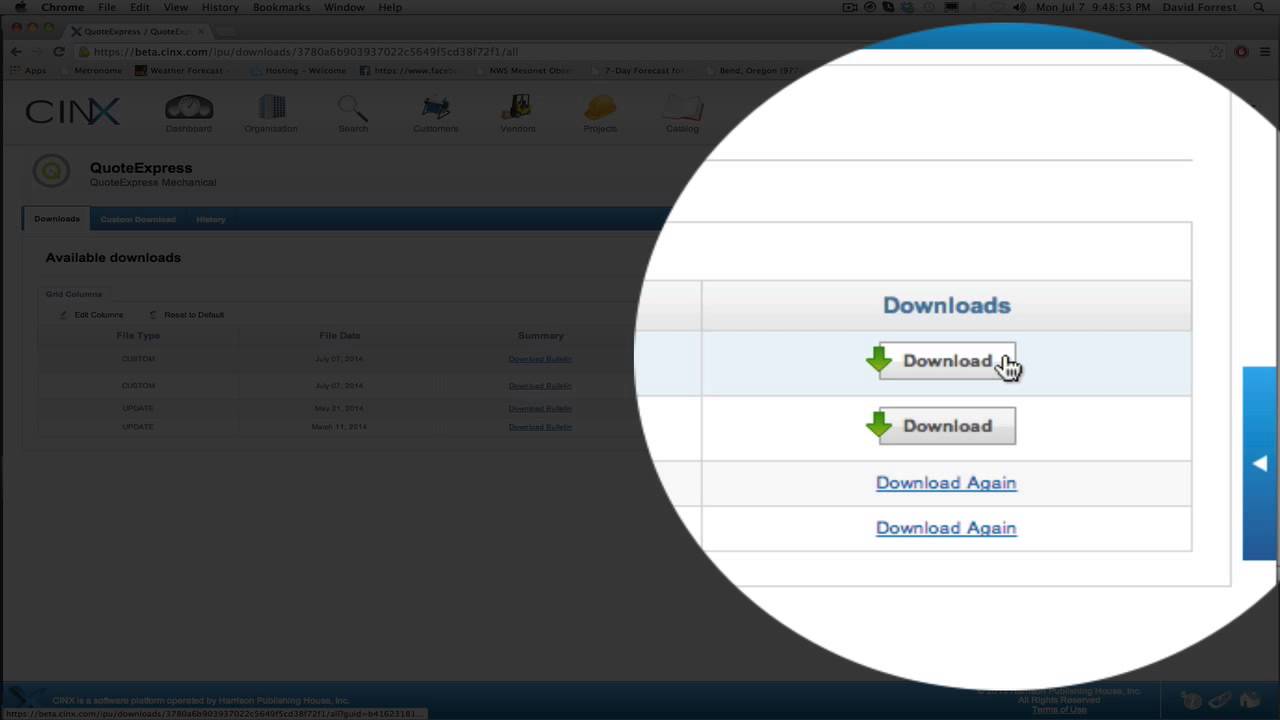Open the Apps bookmarks shortcut
Screen dimensions: 1280x720
[x=29, y=71]
